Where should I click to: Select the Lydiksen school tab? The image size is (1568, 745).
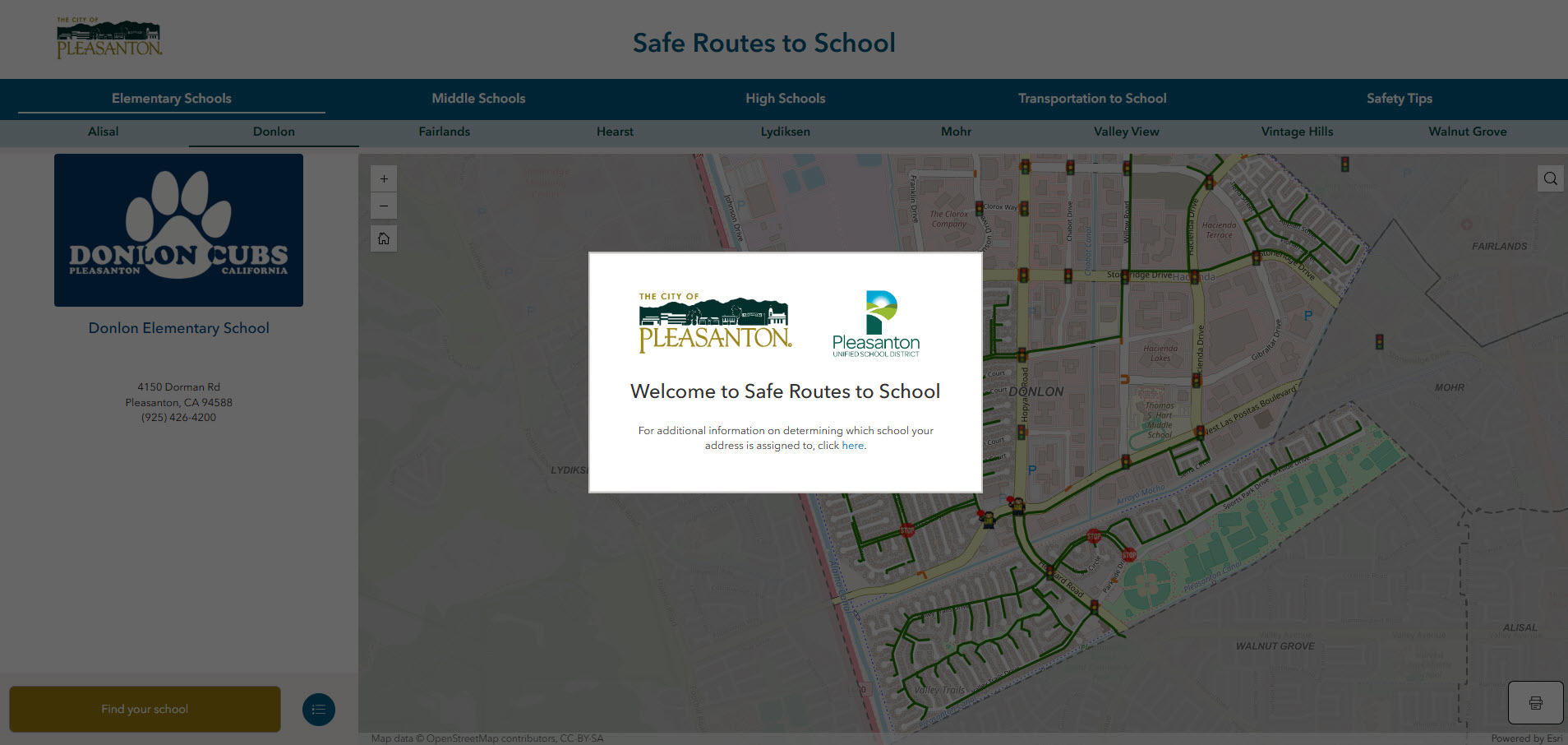(x=786, y=132)
